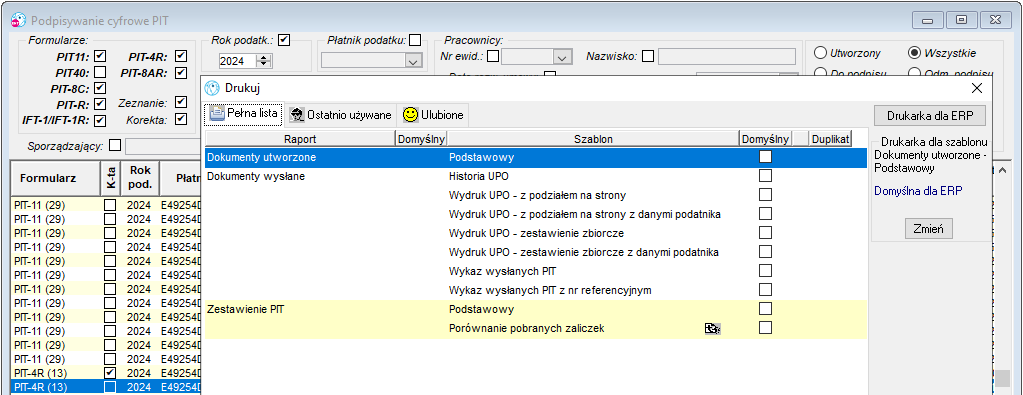Toggle the PIT-8C checkbox
The image size is (1023, 395).
[x=100, y=87]
